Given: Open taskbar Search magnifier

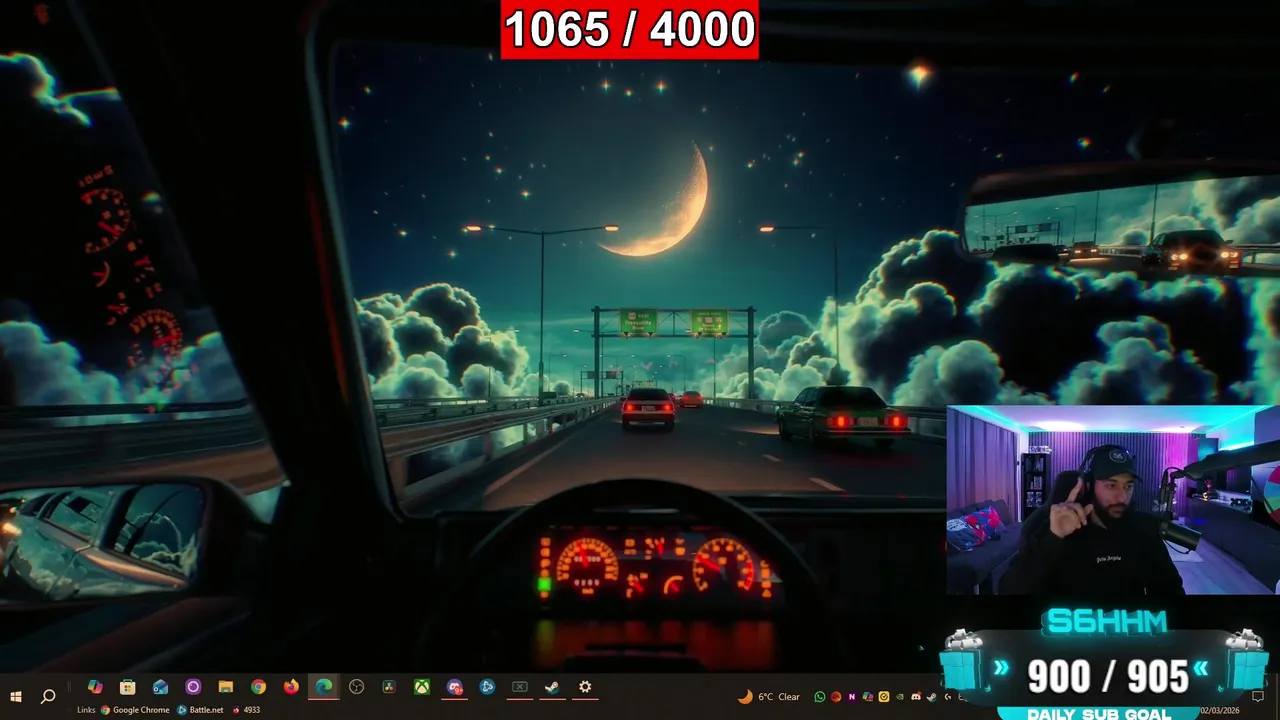Looking at the screenshot, I should (48, 696).
